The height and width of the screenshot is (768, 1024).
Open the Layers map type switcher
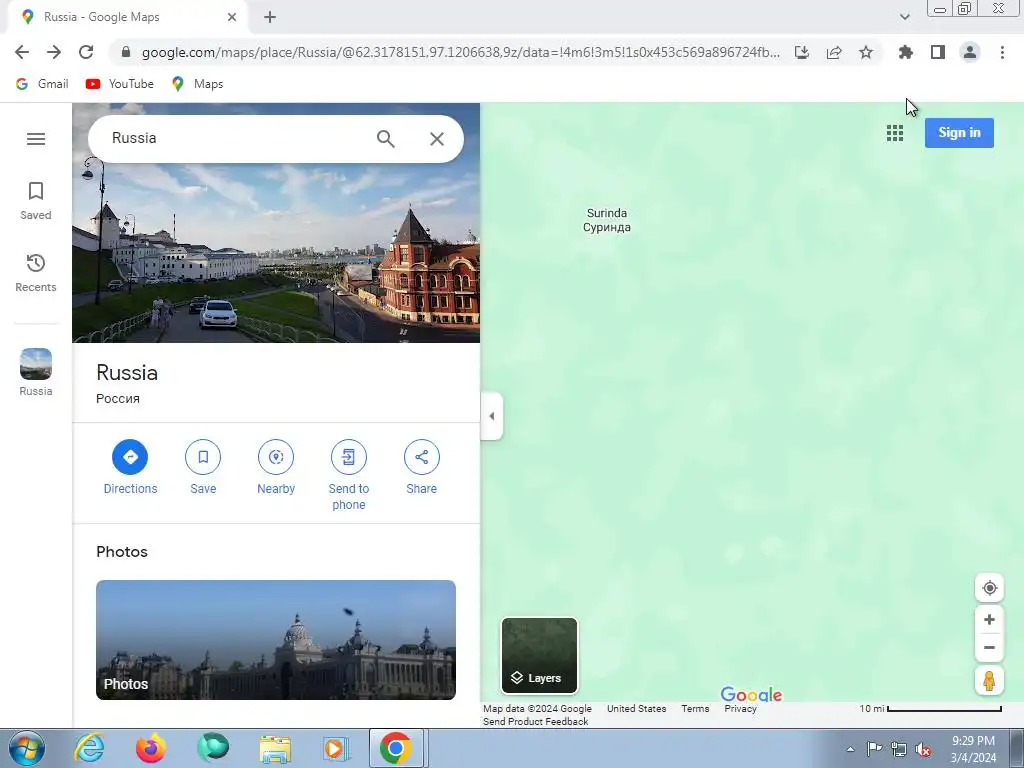539,656
